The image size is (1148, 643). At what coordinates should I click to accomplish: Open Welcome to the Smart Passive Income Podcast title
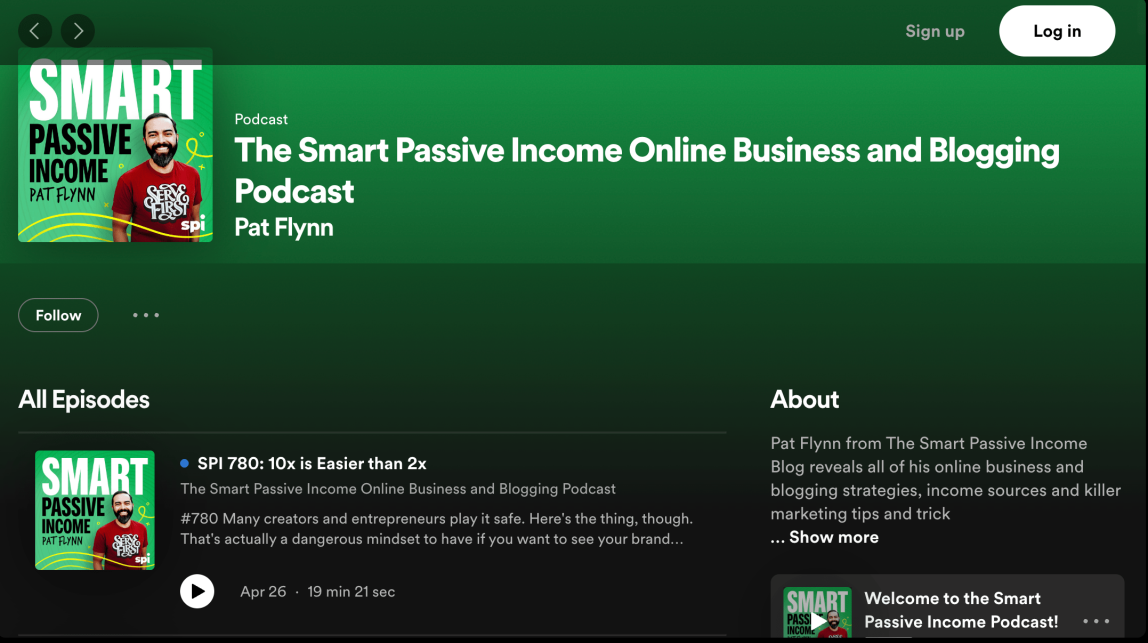pyautogui.click(x=960, y=610)
